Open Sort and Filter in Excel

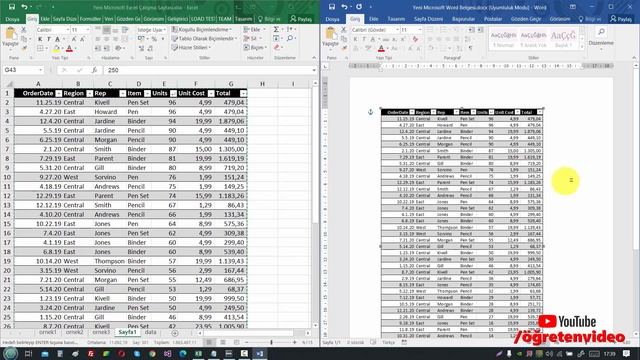[290, 29]
